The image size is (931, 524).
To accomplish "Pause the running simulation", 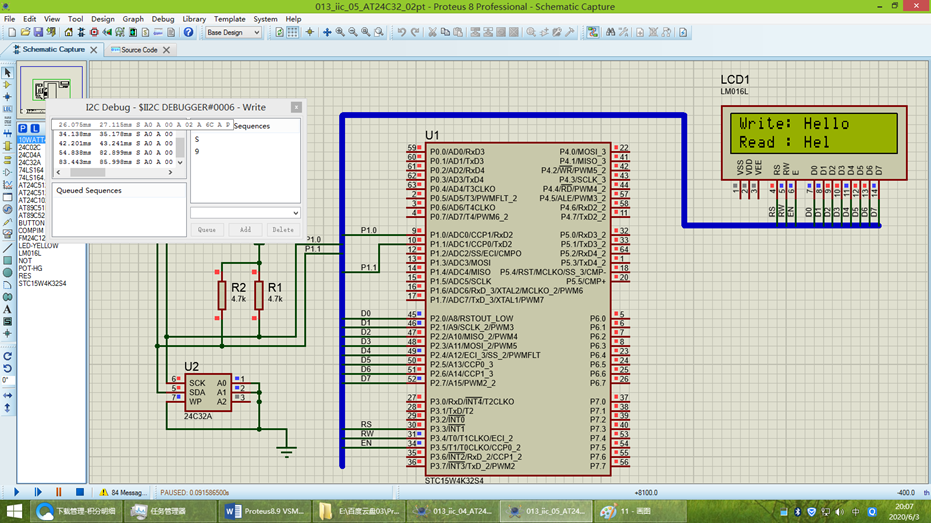I will [x=58, y=492].
